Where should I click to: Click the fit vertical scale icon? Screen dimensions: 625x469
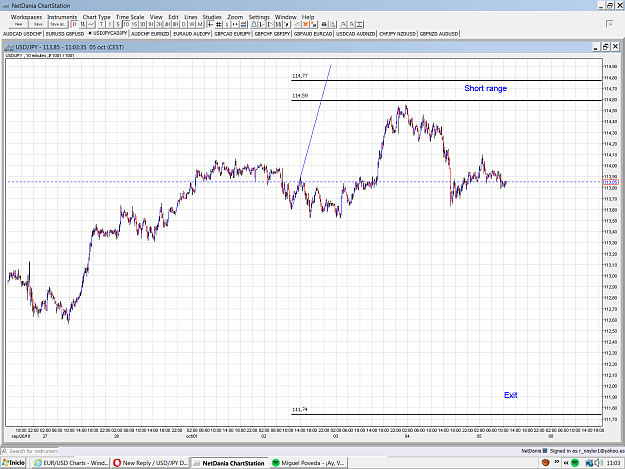point(360,24)
